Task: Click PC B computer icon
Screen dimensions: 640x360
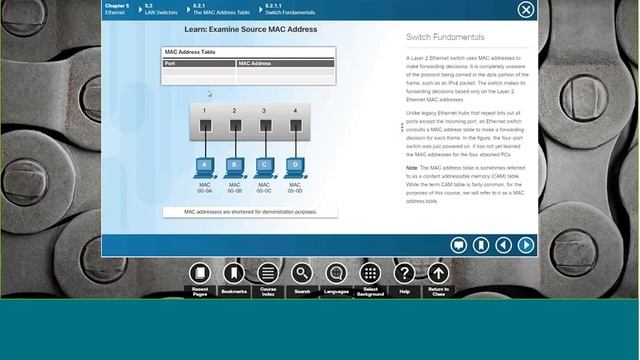Action: (235, 168)
